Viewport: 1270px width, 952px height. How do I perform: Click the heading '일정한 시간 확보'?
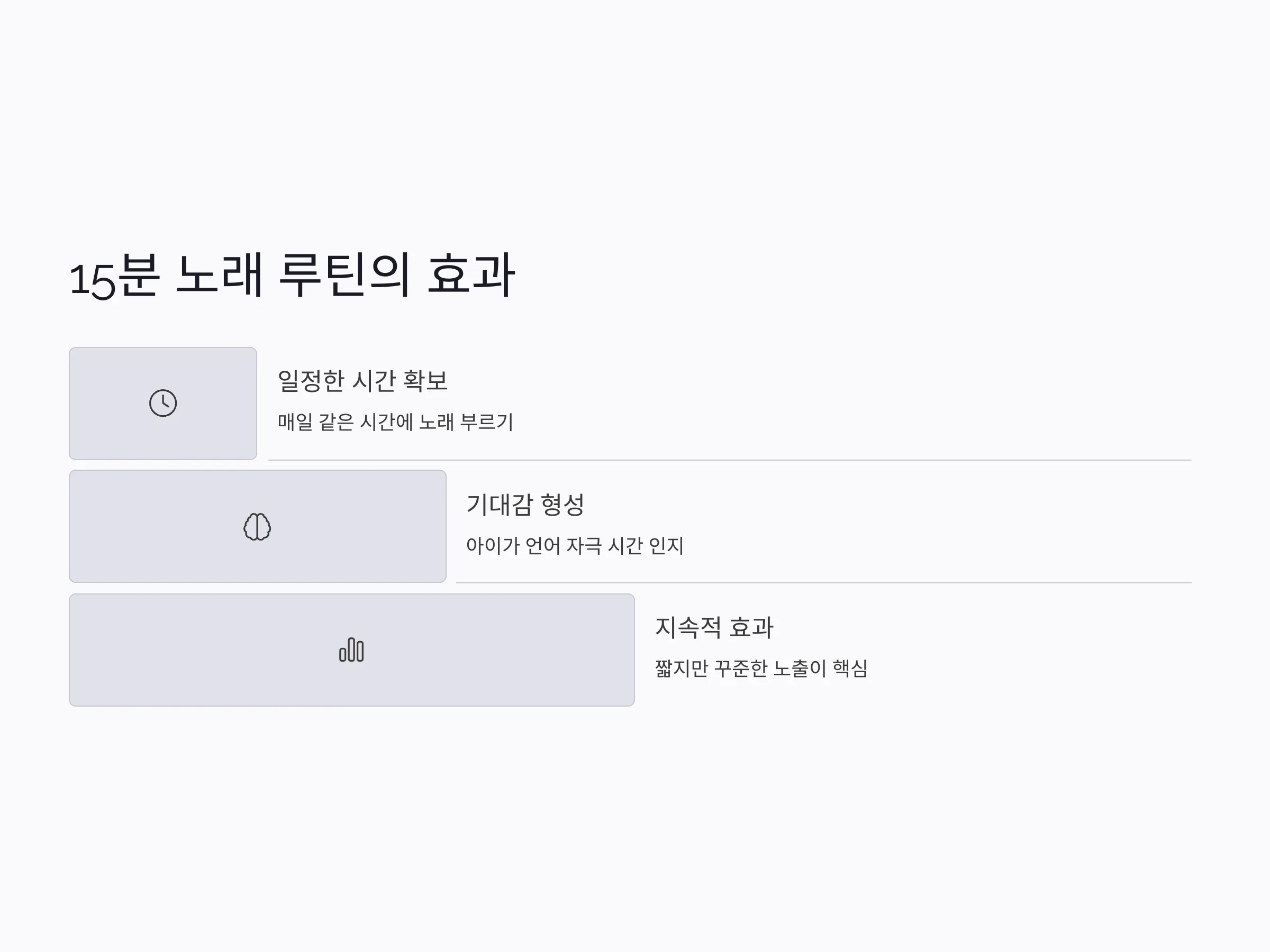pos(362,380)
